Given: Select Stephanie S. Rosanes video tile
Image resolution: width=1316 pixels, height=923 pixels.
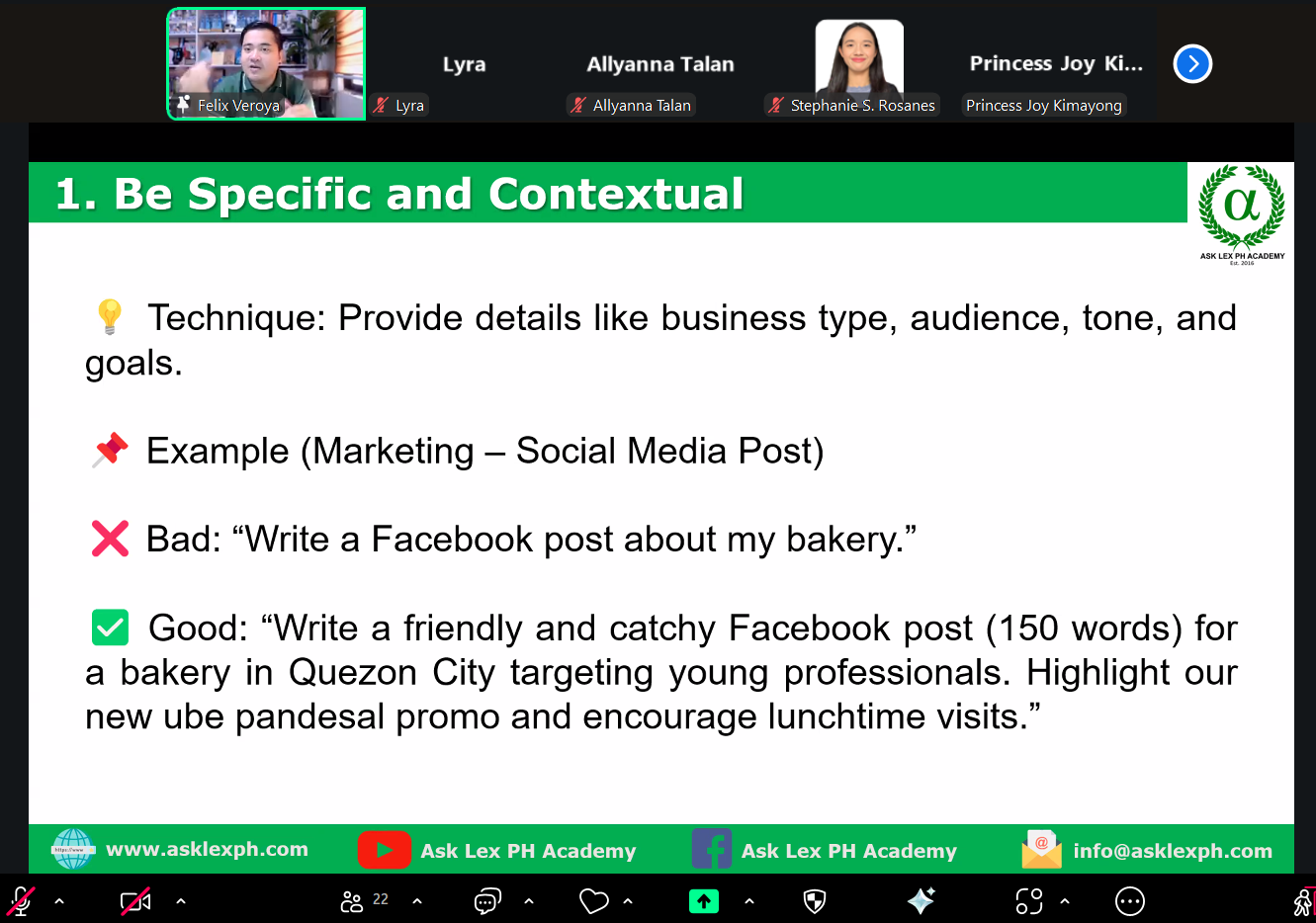Looking at the screenshot, I should 858,64.
